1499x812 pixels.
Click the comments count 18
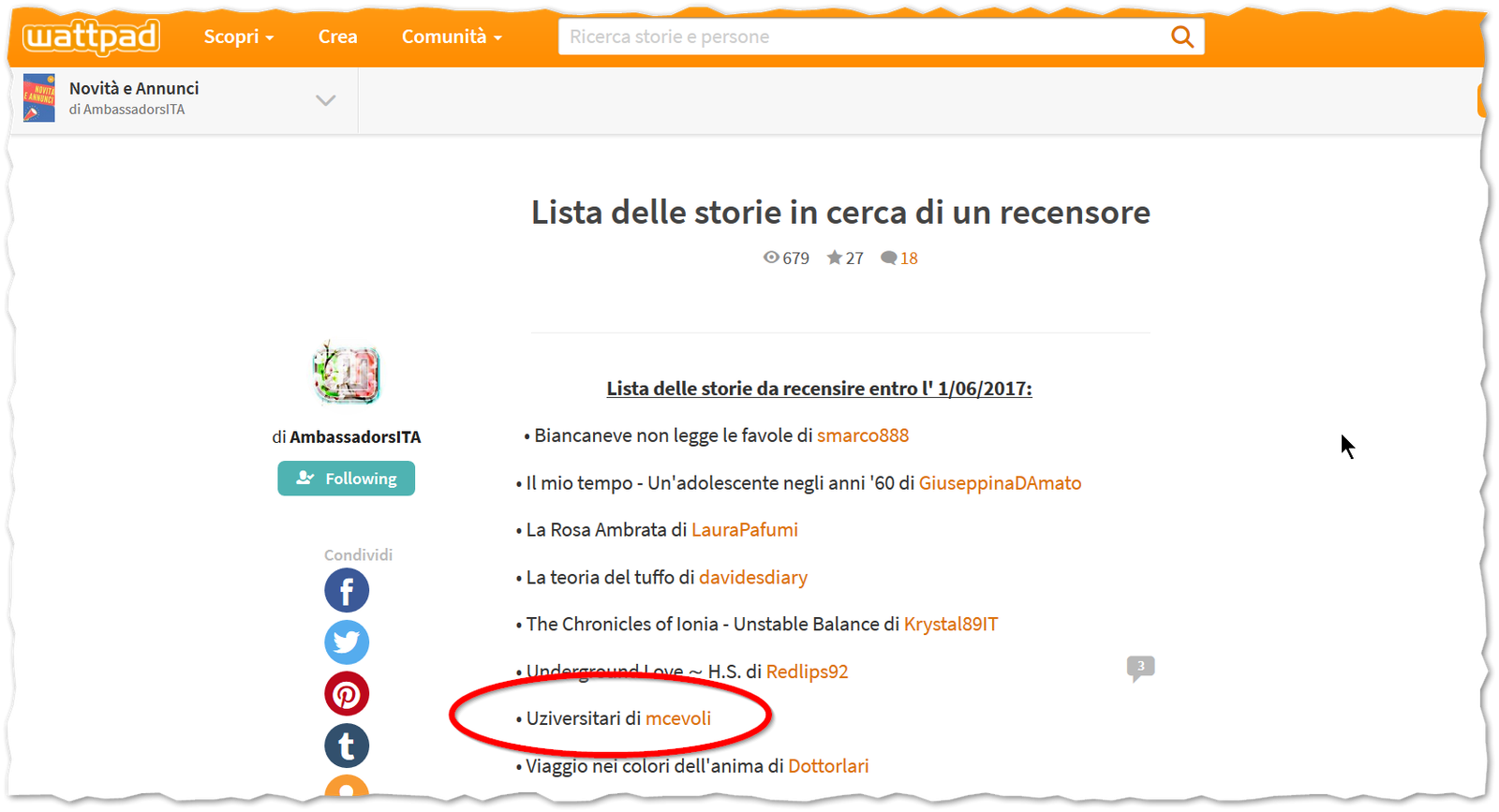pos(899,258)
